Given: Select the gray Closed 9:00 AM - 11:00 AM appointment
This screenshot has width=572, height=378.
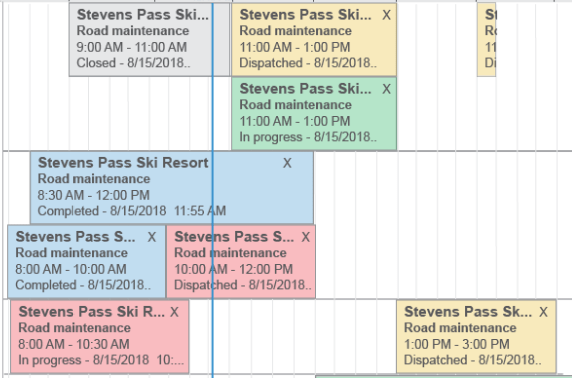Looking at the screenshot, I should click(150, 39).
